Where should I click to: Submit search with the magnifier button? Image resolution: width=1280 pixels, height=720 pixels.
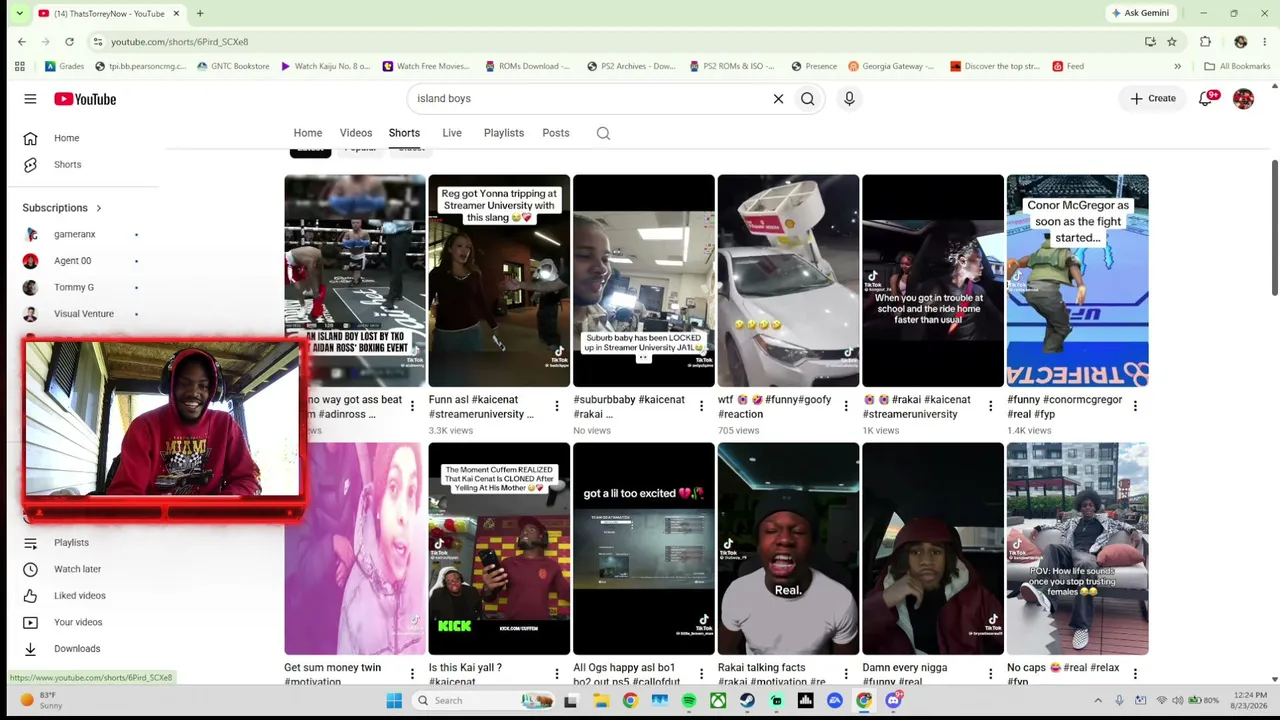(807, 99)
